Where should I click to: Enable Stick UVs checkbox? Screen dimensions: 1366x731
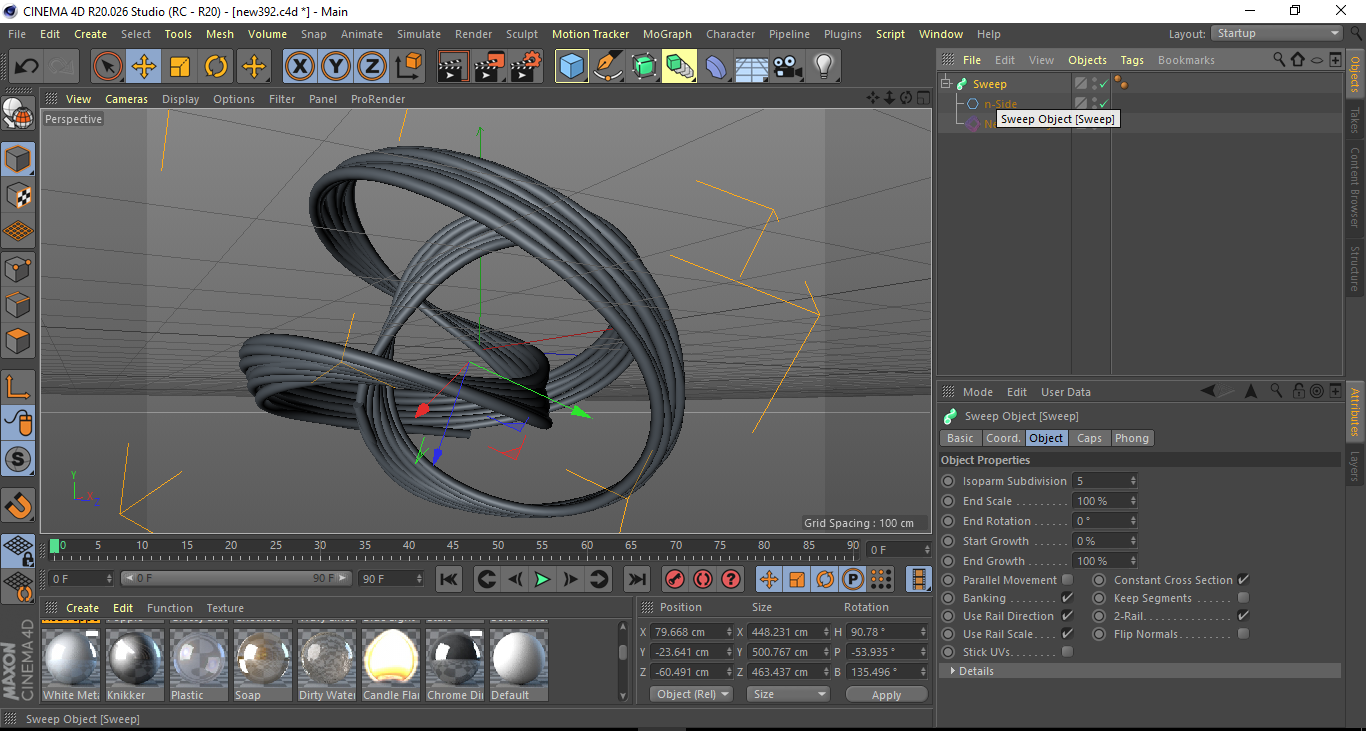[x=1067, y=652]
